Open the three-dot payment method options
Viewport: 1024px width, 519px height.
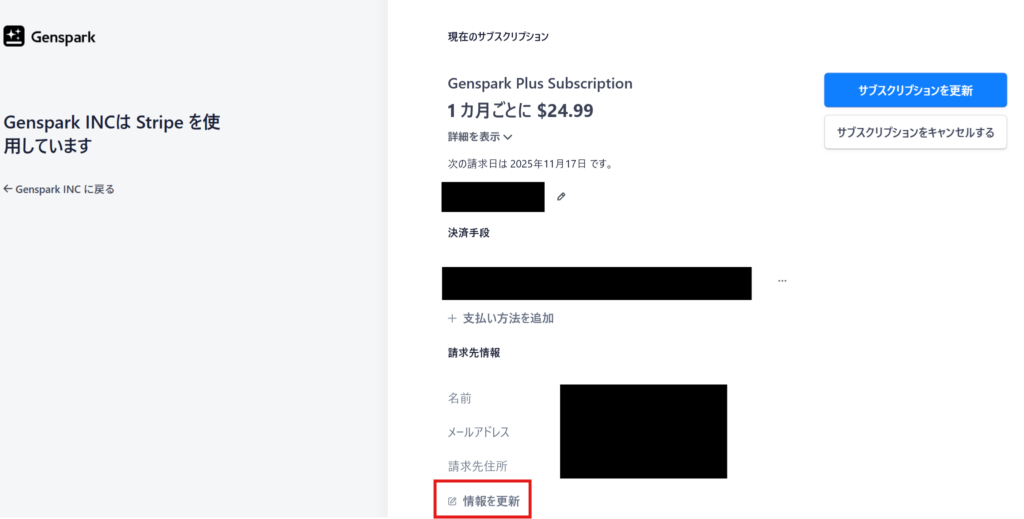point(782,281)
